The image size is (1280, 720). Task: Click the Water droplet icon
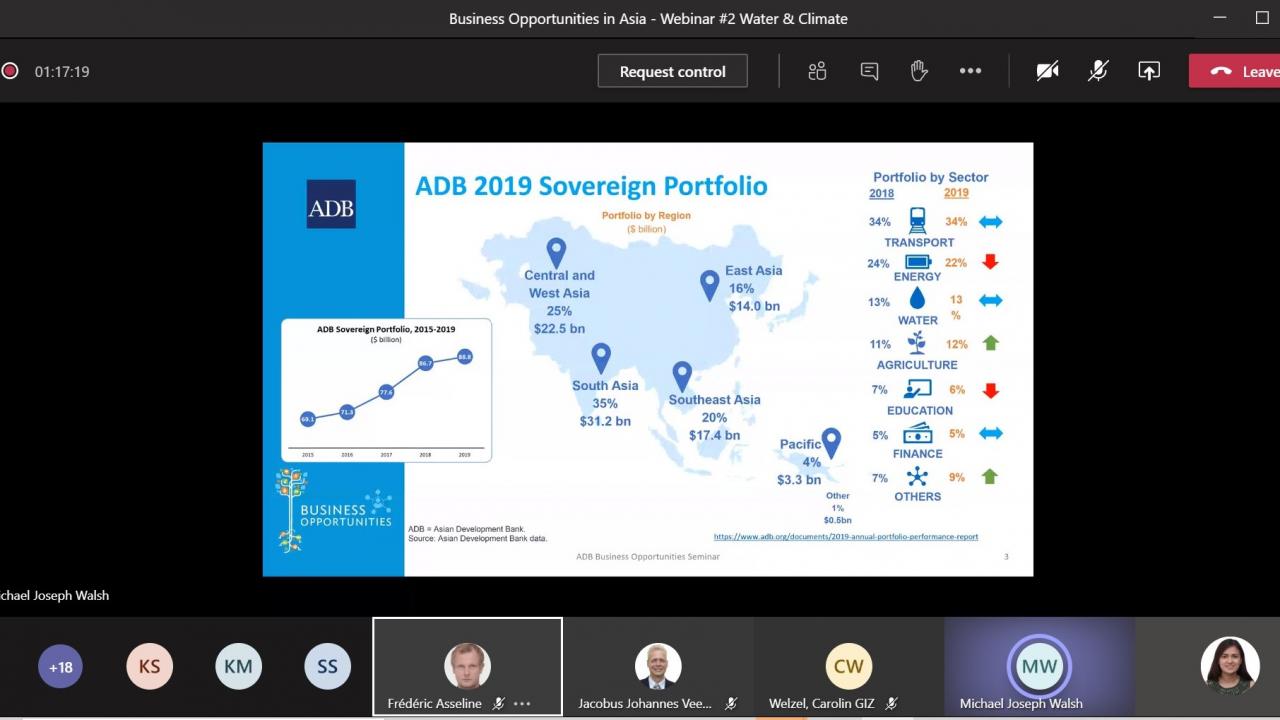(x=917, y=299)
